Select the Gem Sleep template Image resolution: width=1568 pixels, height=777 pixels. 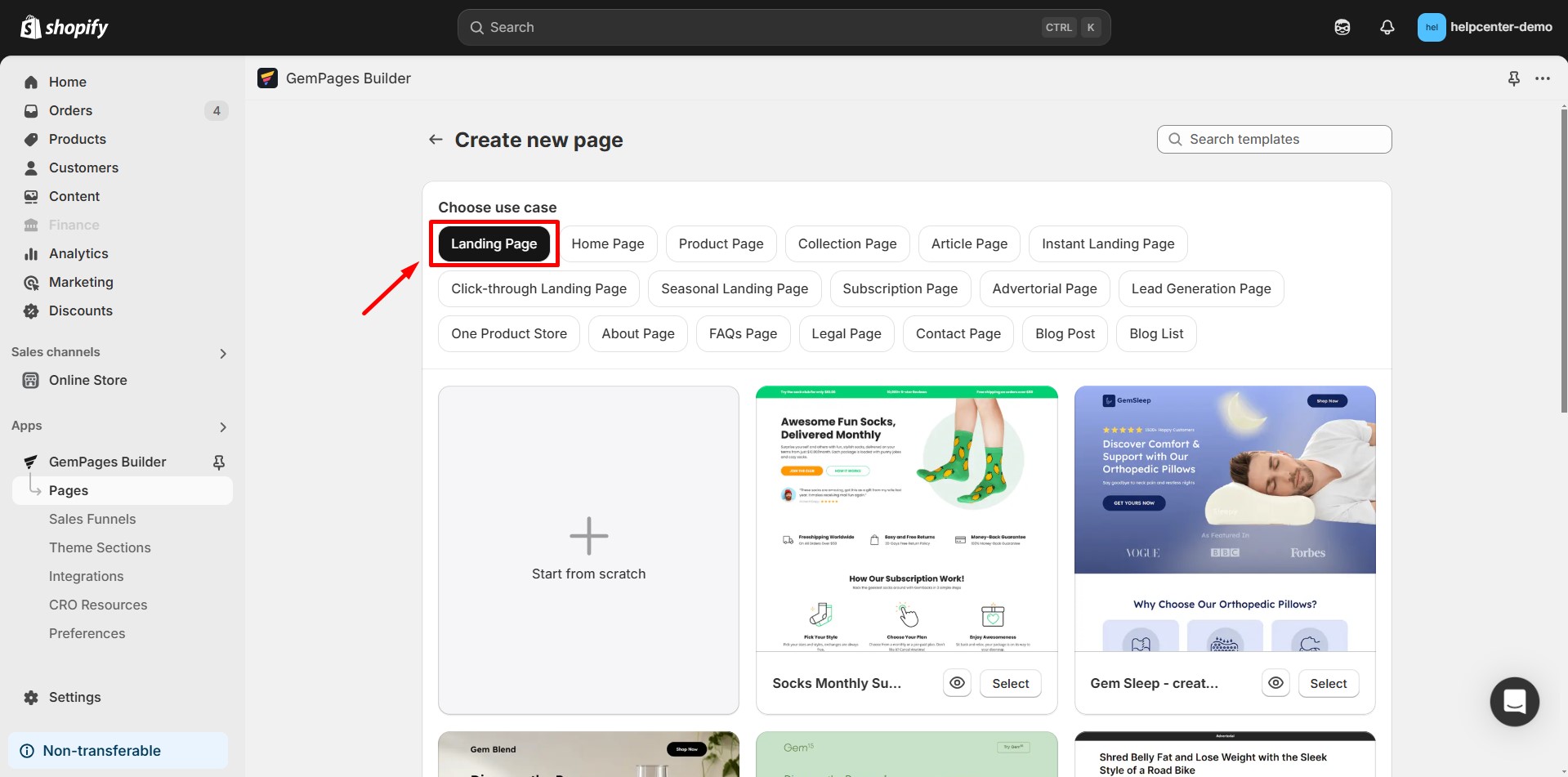coord(1328,683)
